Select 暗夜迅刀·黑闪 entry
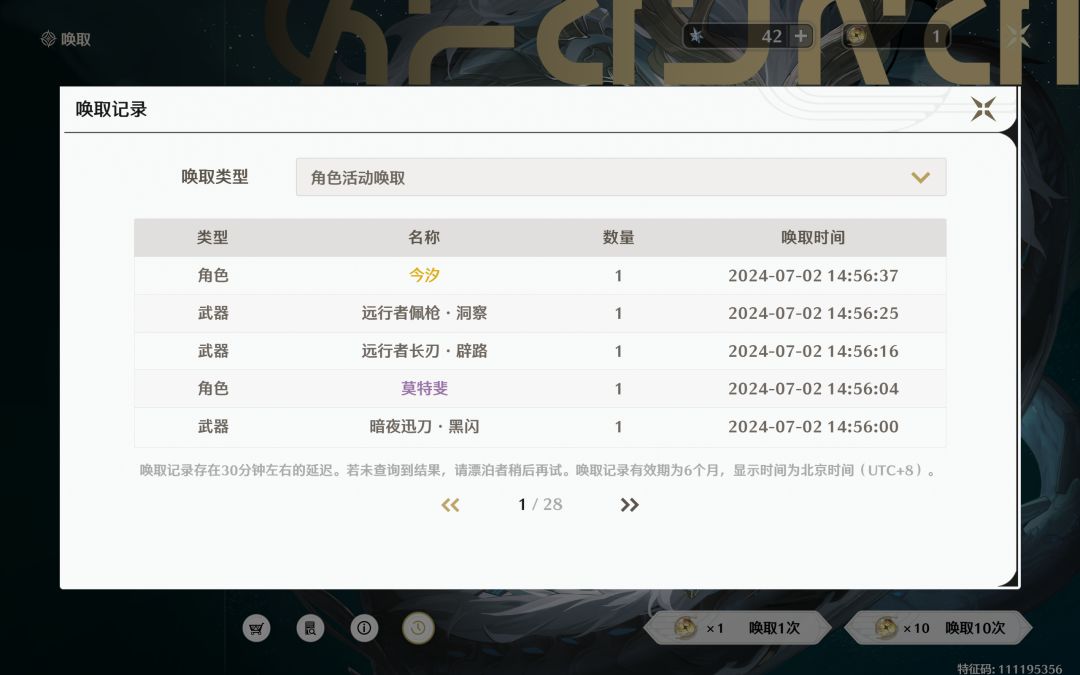The image size is (1080, 675). (424, 426)
